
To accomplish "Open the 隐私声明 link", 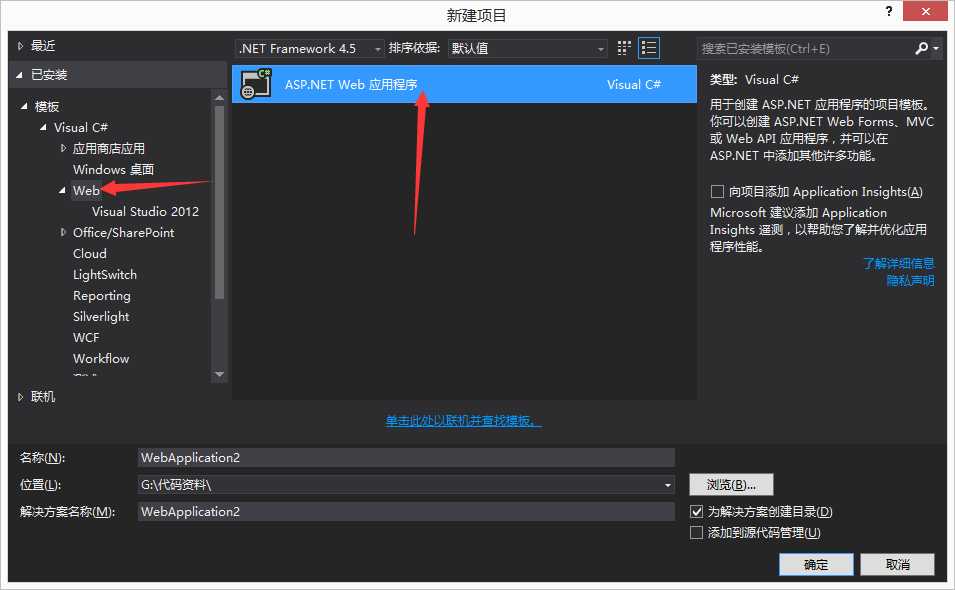I will tap(911, 280).
